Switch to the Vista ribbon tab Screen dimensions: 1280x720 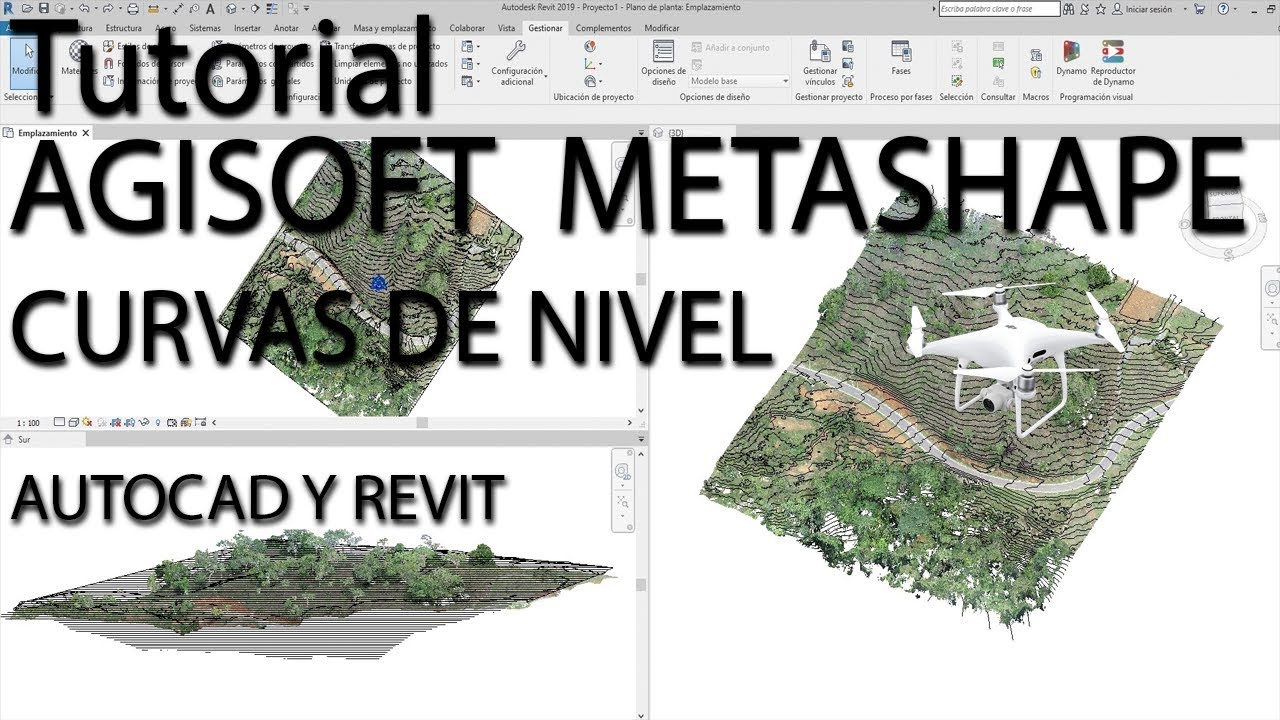(507, 28)
